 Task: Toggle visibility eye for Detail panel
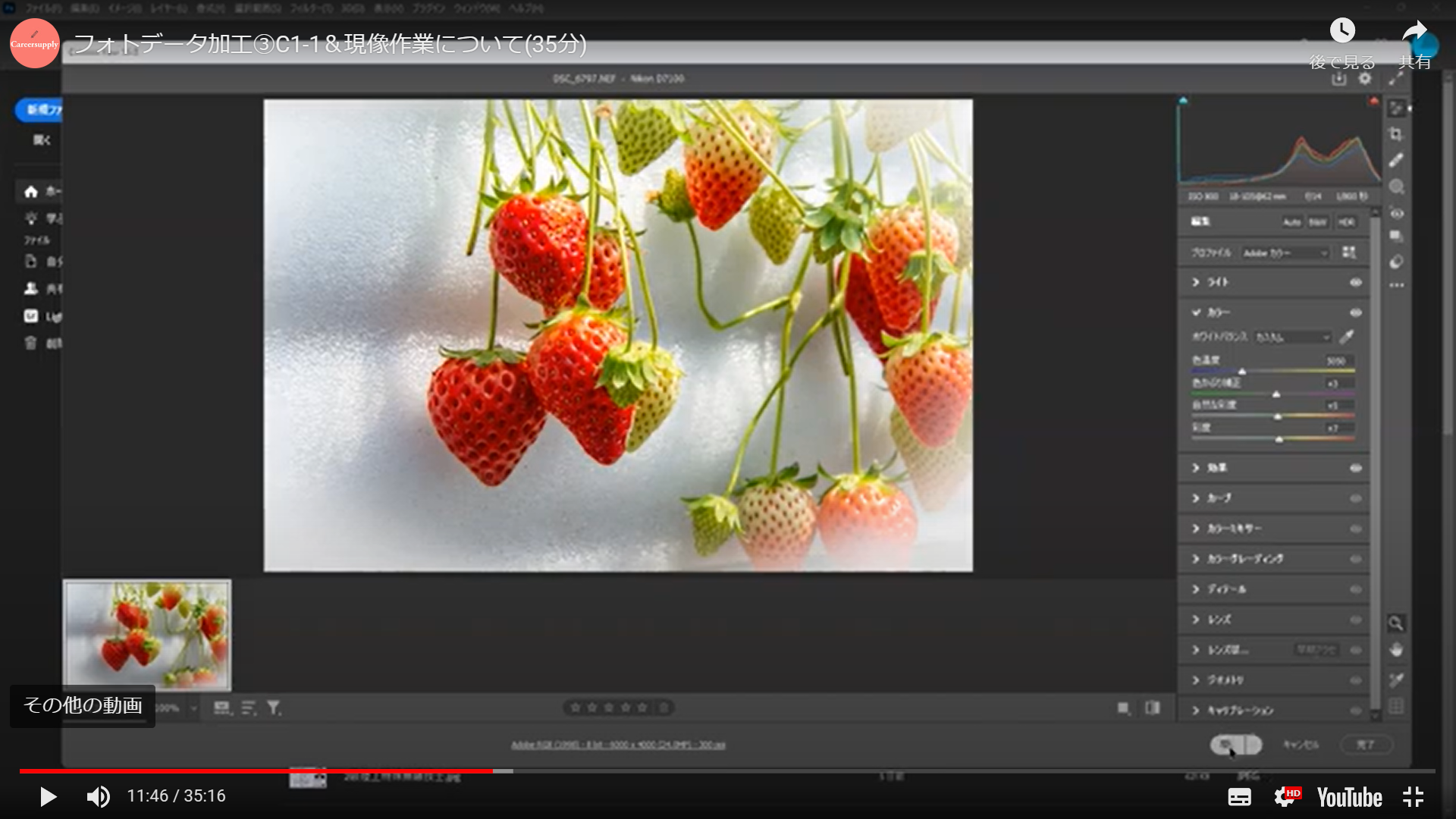(1356, 589)
